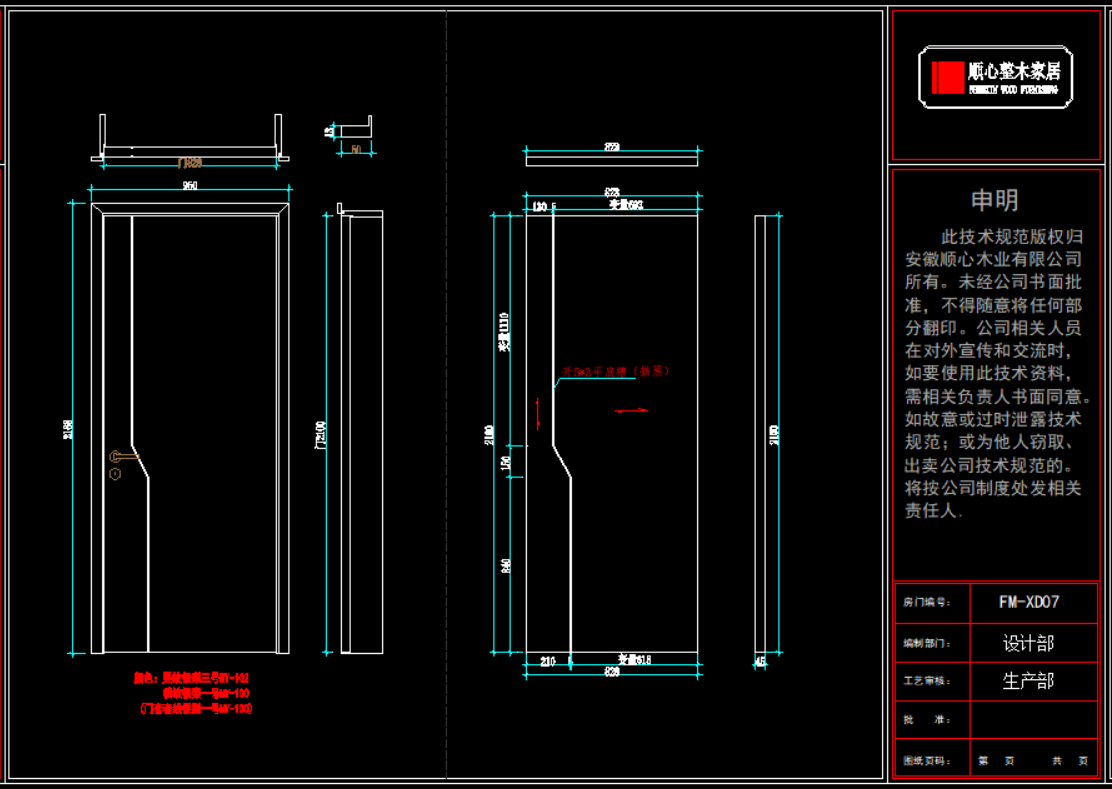Click the '设计部' department cell

click(x=1028, y=643)
